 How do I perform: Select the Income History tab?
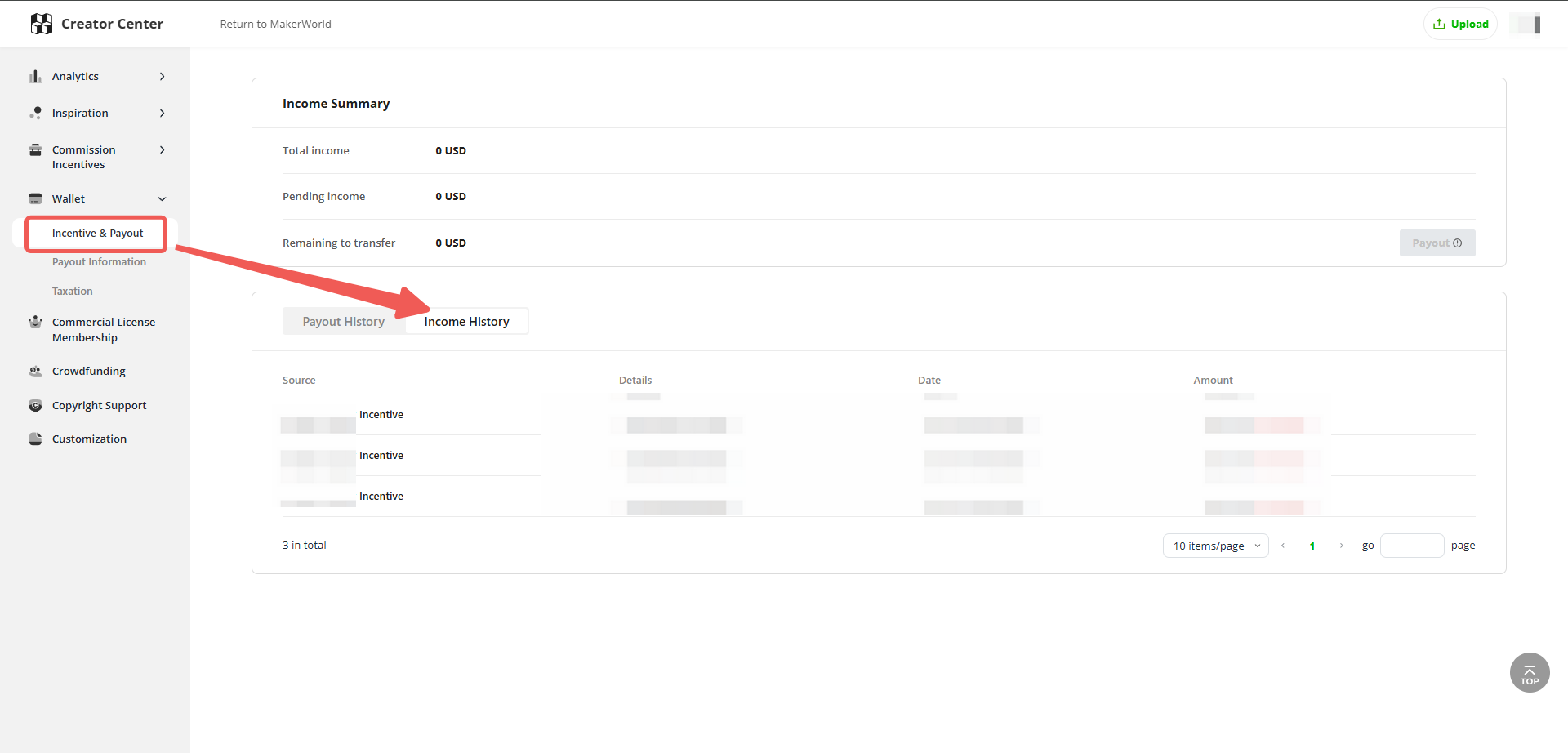point(466,321)
